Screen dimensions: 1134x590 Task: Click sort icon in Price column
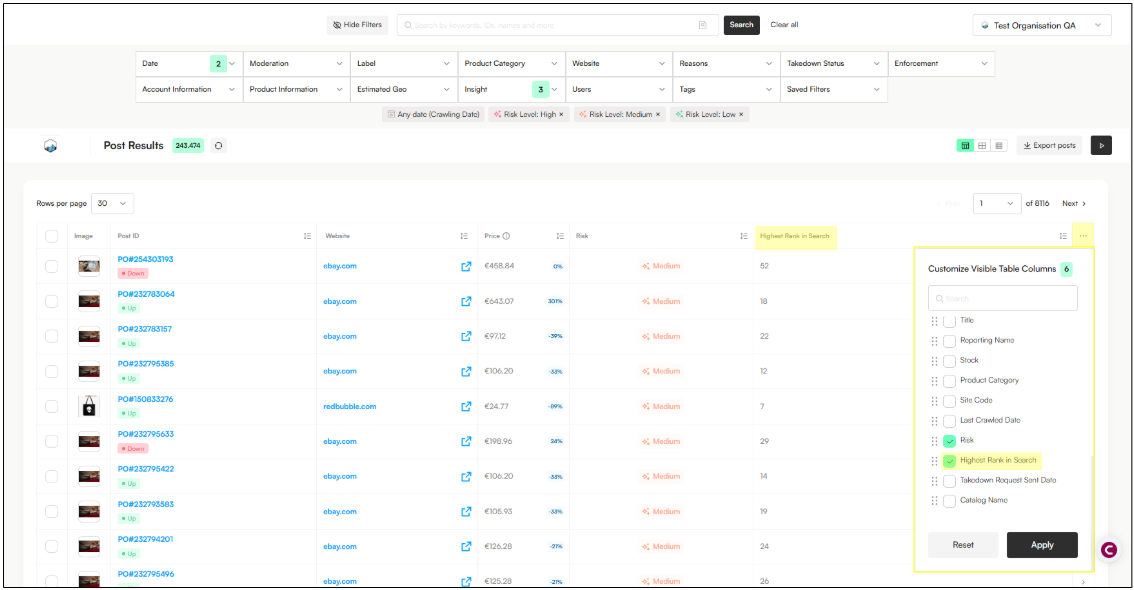coord(560,236)
